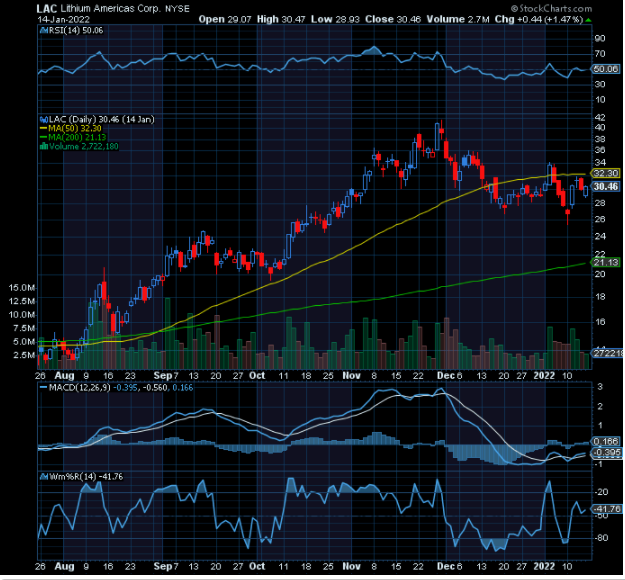The height and width of the screenshot is (580, 625).
Task: Click the -80 level on the Wm%R axis
Action: pos(601,538)
